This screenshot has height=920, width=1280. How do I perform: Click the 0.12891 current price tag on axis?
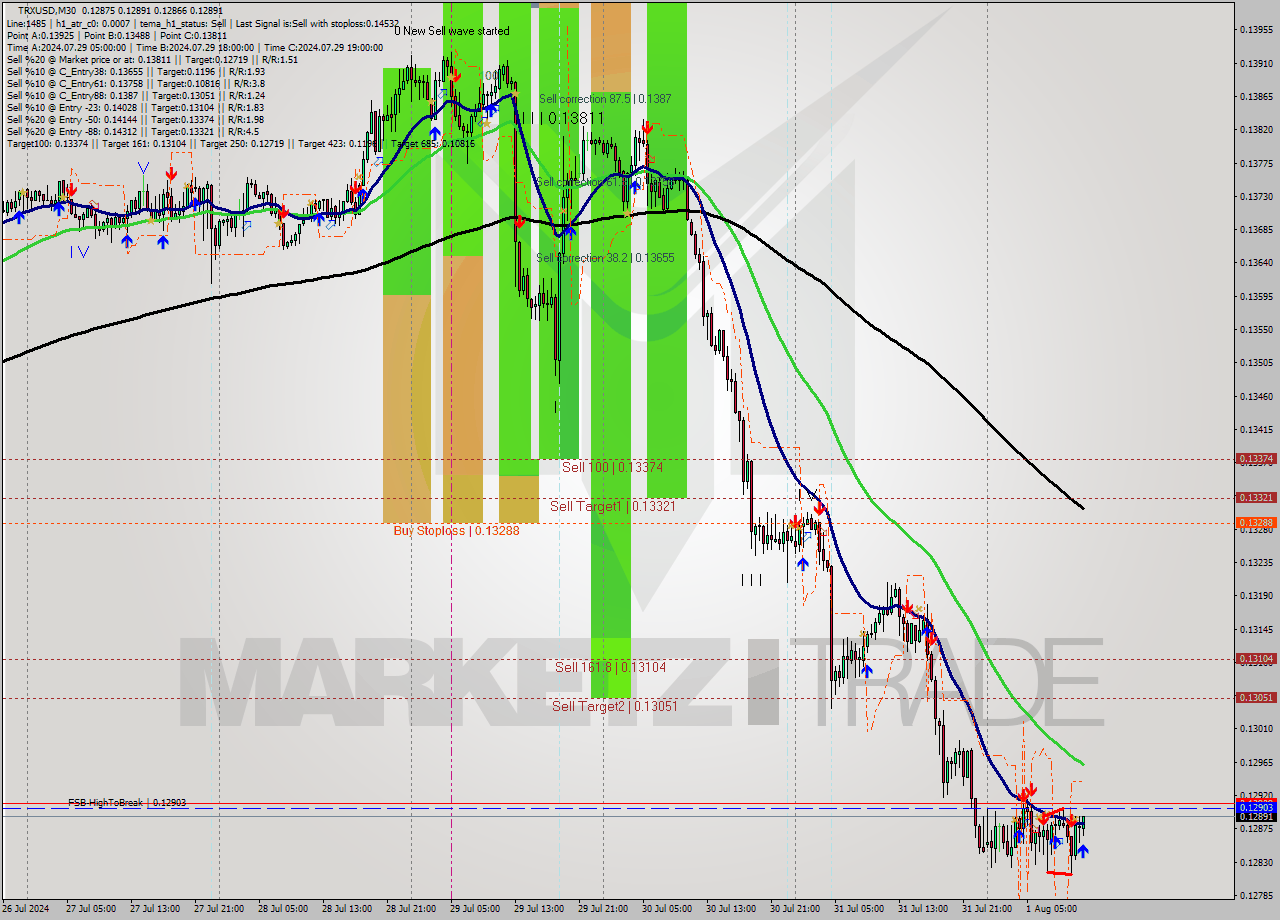(1256, 817)
